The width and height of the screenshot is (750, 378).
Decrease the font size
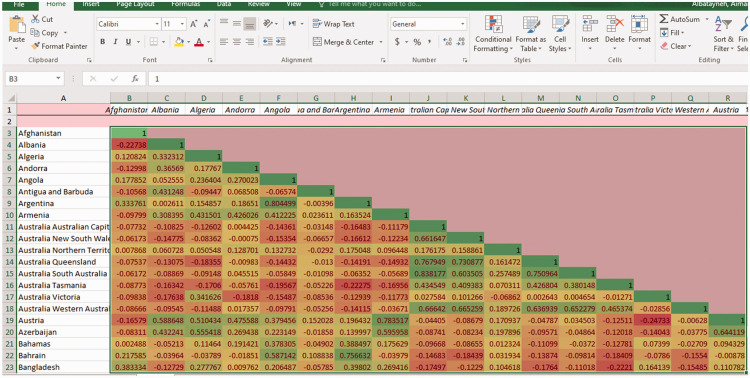click(x=207, y=24)
